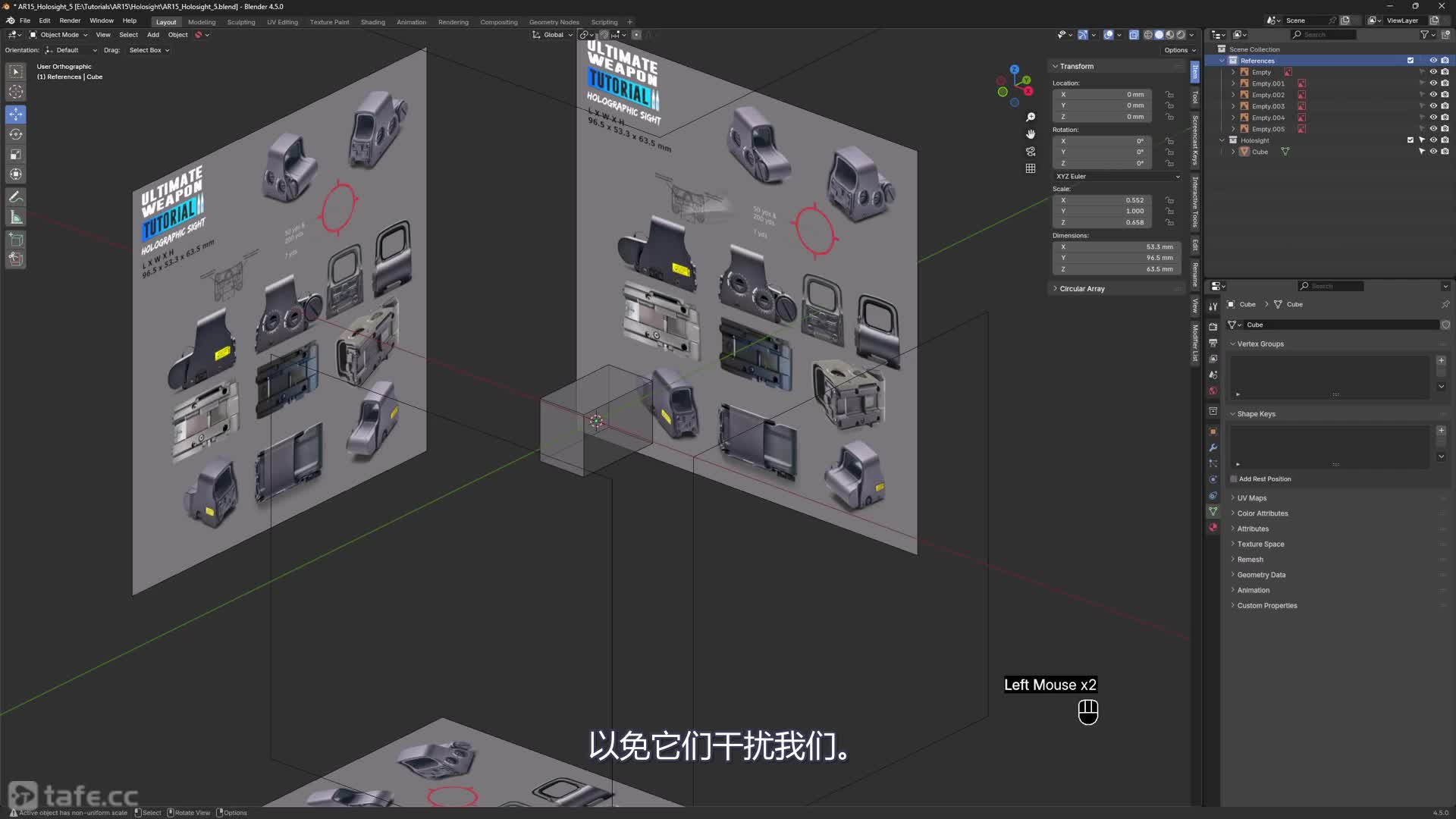Click the Location X lock icon
The image size is (1456, 819).
click(1169, 95)
